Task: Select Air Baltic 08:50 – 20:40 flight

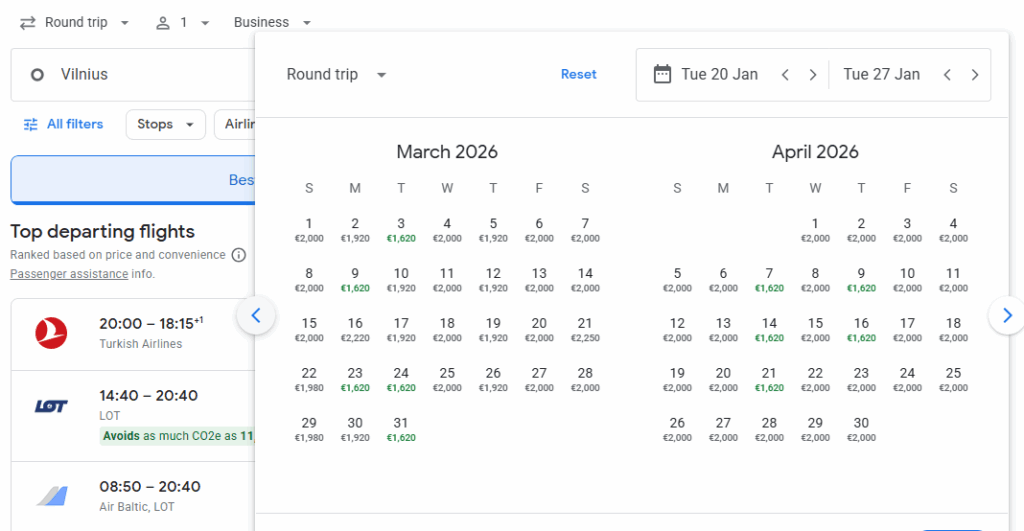Action: (x=133, y=496)
